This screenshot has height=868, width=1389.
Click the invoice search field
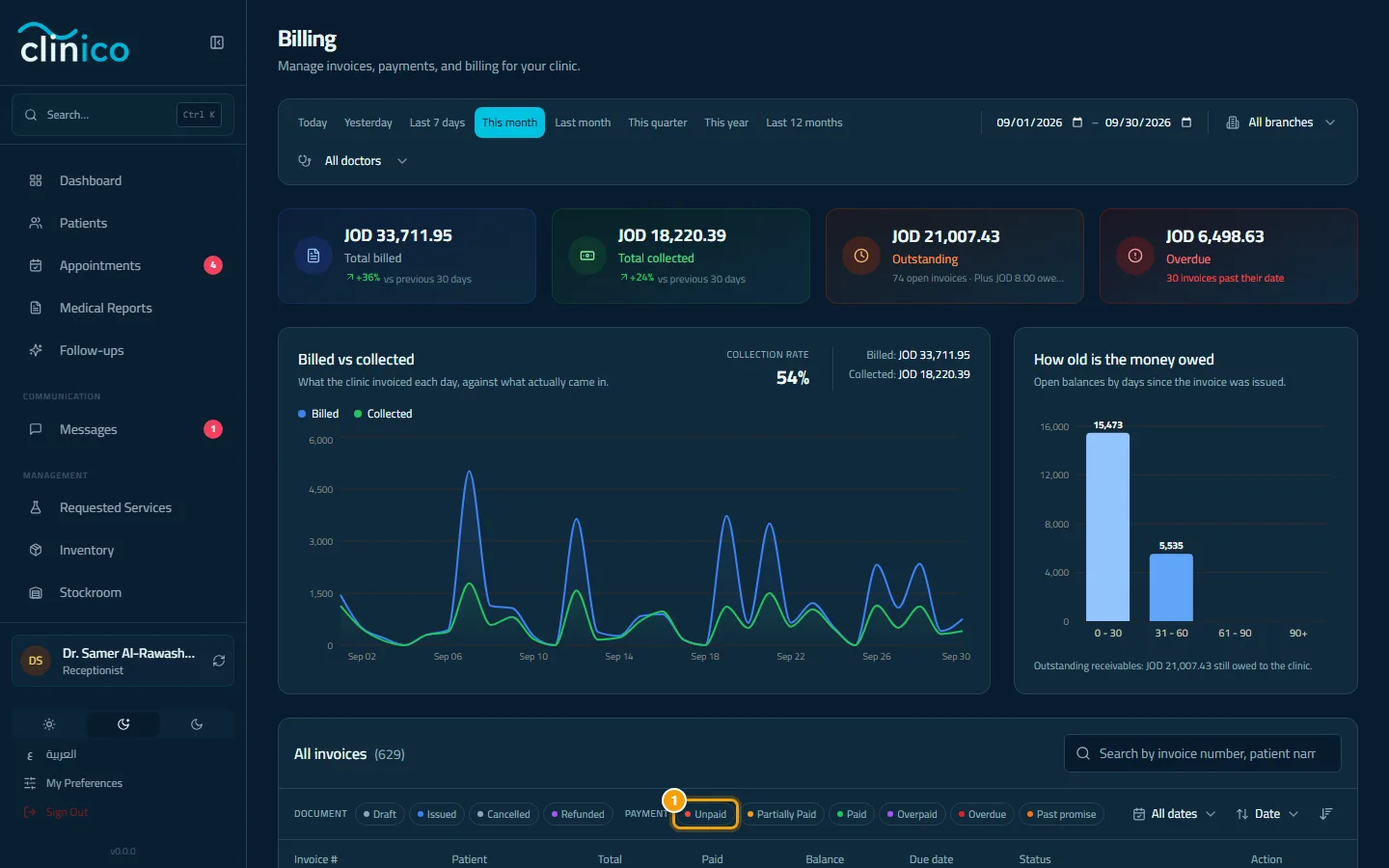click(1203, 753)
